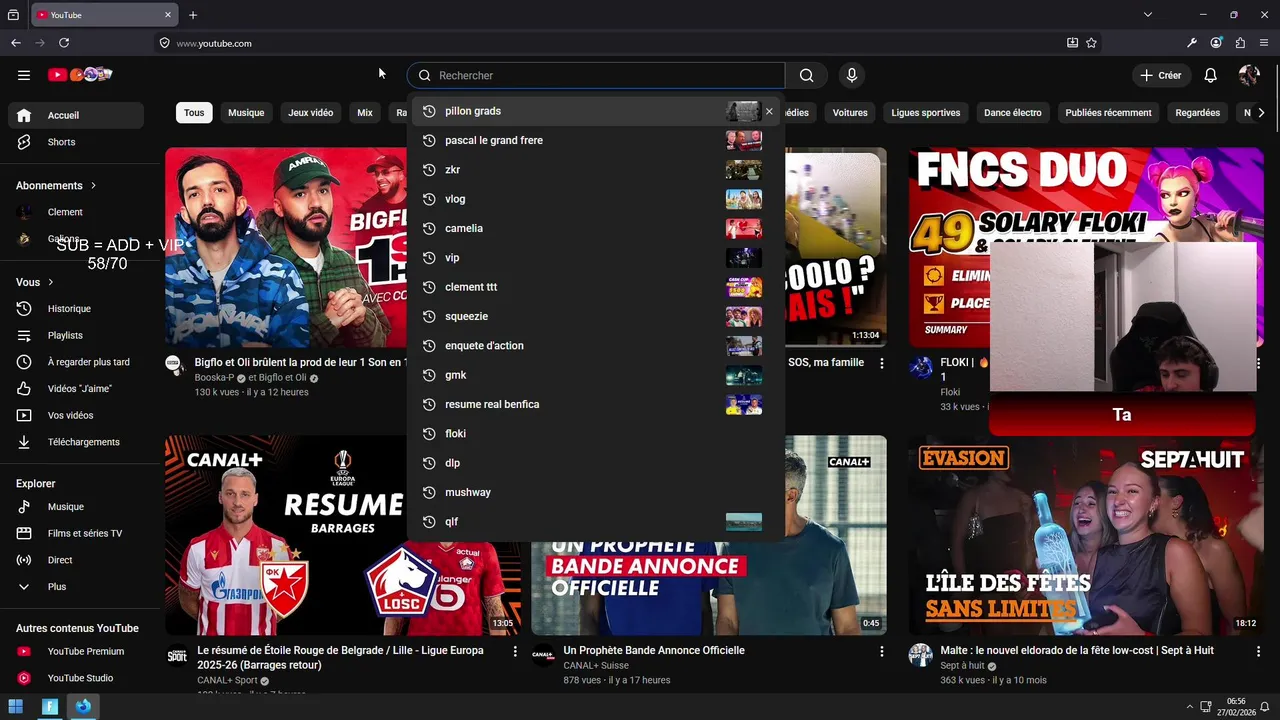1280x720 pixels.
Task: Open Téléchargements in sidebar
Action: click(x=76, y=442)
